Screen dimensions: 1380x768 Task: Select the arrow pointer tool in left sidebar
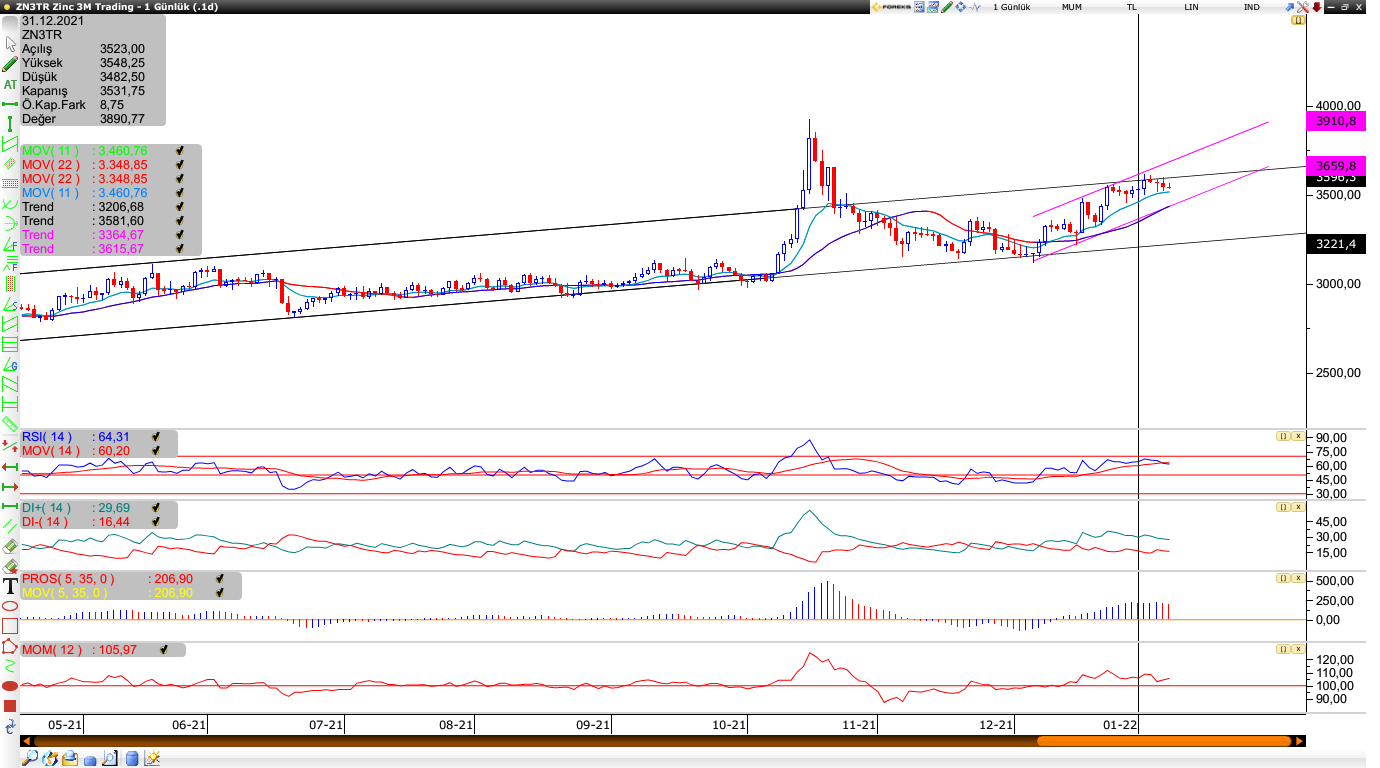tap(10, 43)
